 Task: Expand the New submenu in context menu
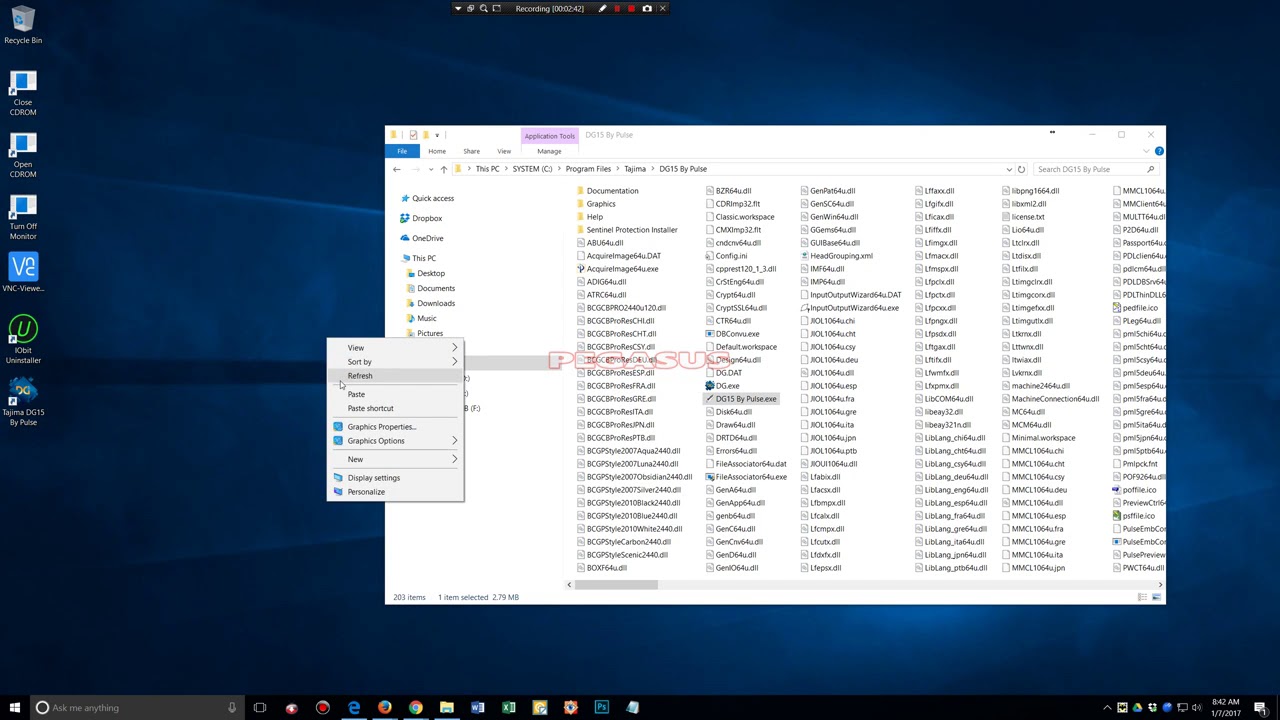point(395,459)
